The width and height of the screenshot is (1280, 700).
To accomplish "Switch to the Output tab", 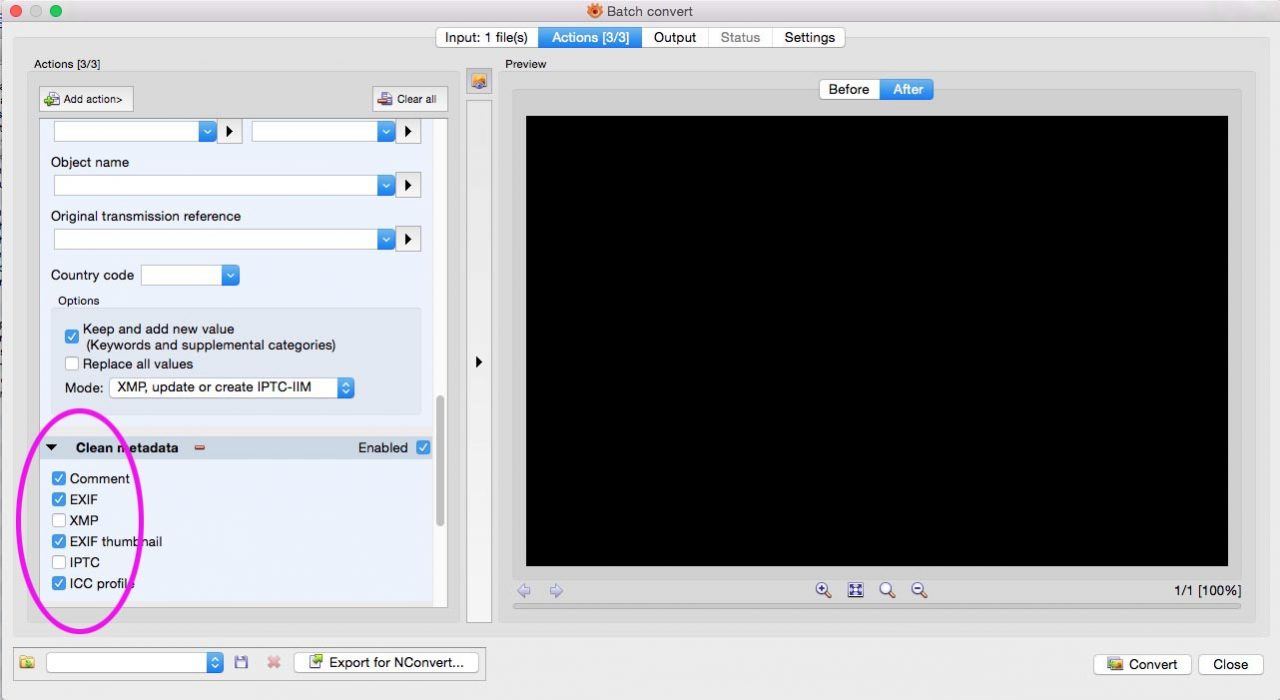I will tap(674, 37).
